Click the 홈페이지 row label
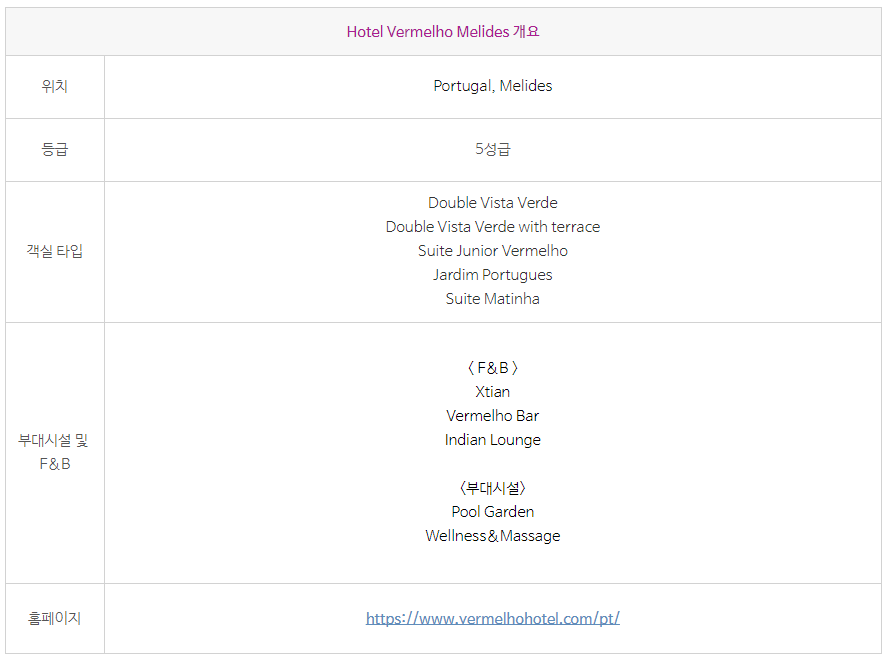This screenshot has height=658, width=886. point(55,618)
